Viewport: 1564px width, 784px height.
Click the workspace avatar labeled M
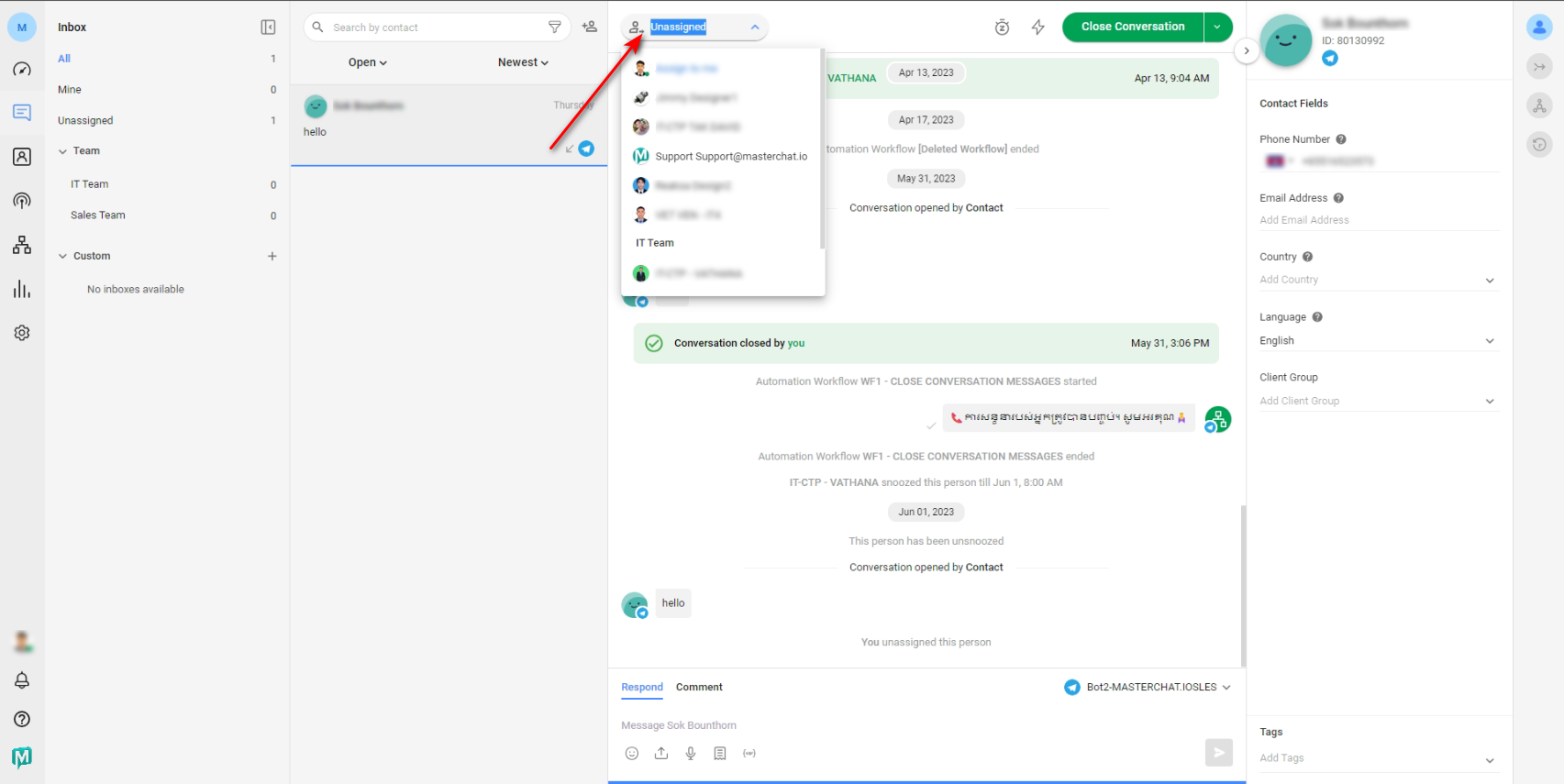click(22, 28)
